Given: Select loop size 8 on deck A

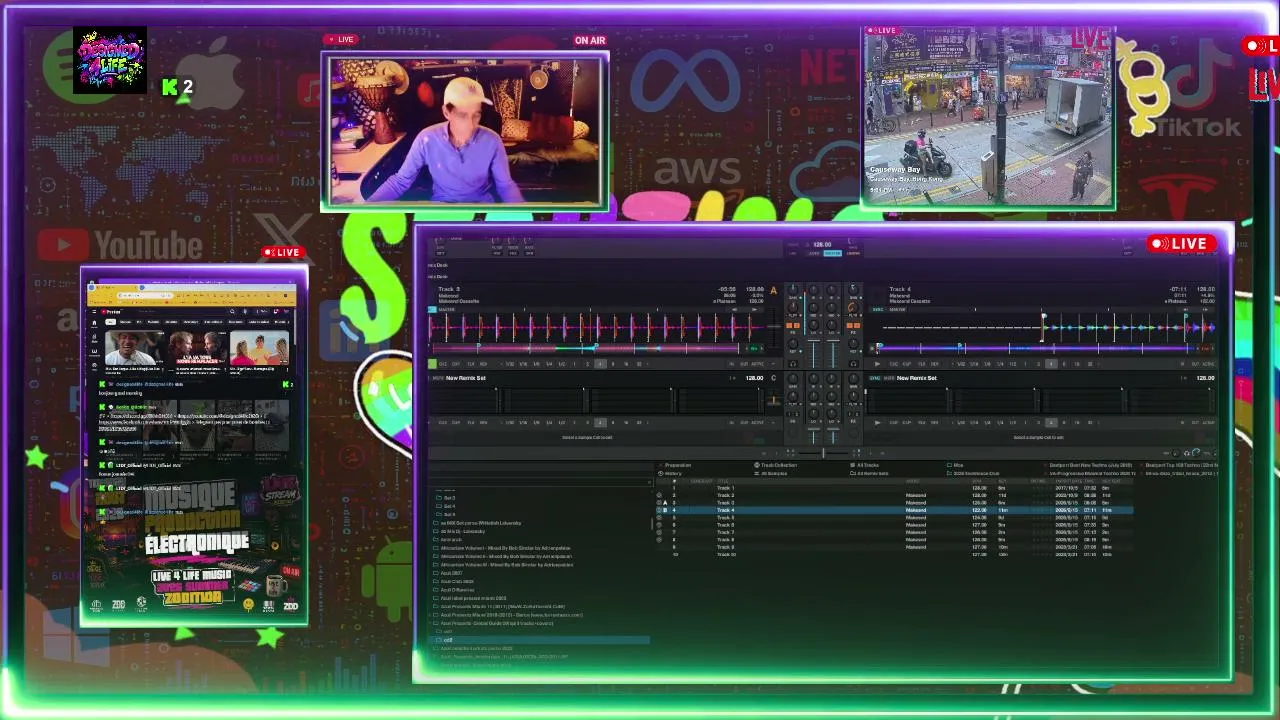Looking at the screenshot, I should 613,364.
